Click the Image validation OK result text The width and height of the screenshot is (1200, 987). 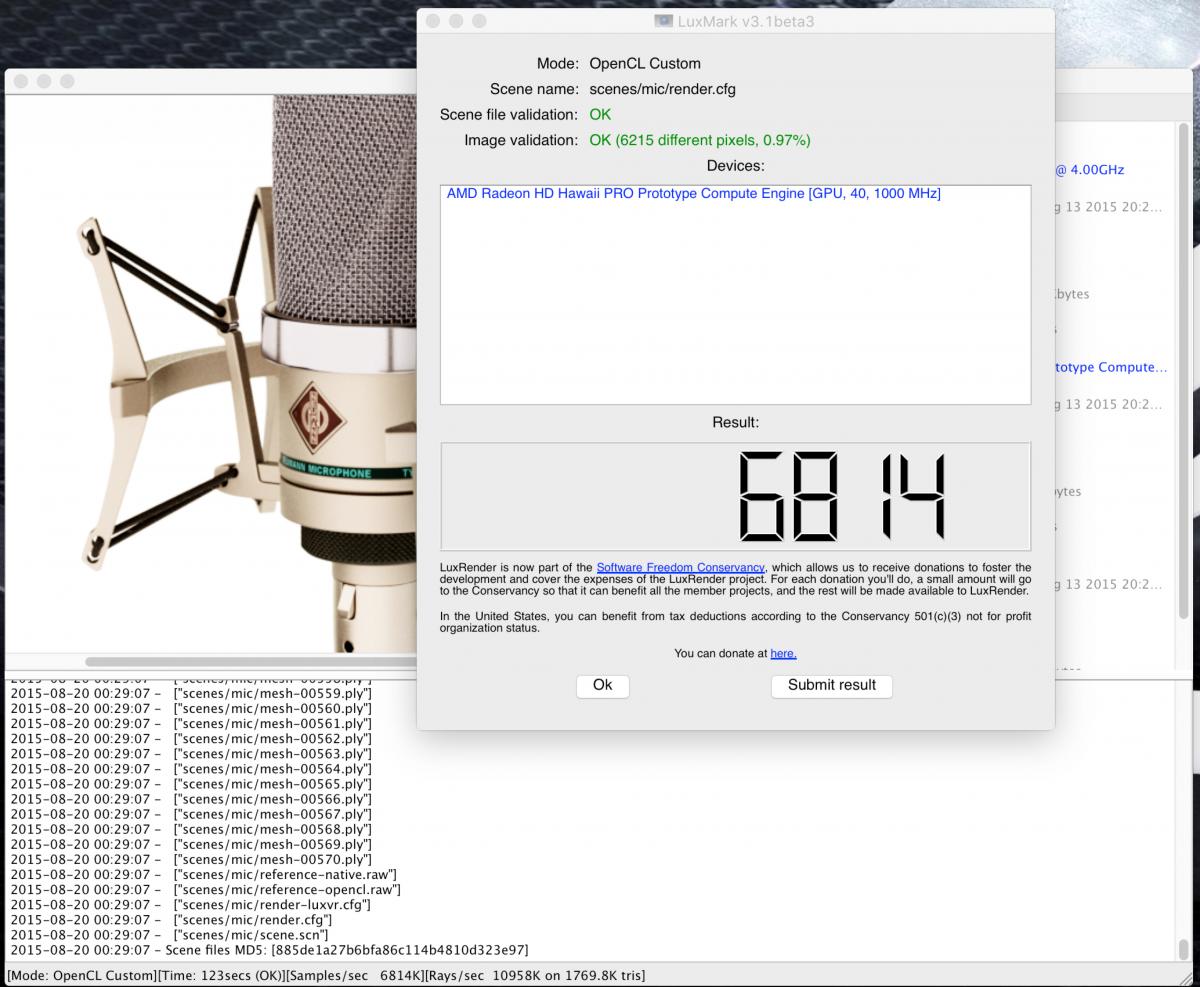700,140
